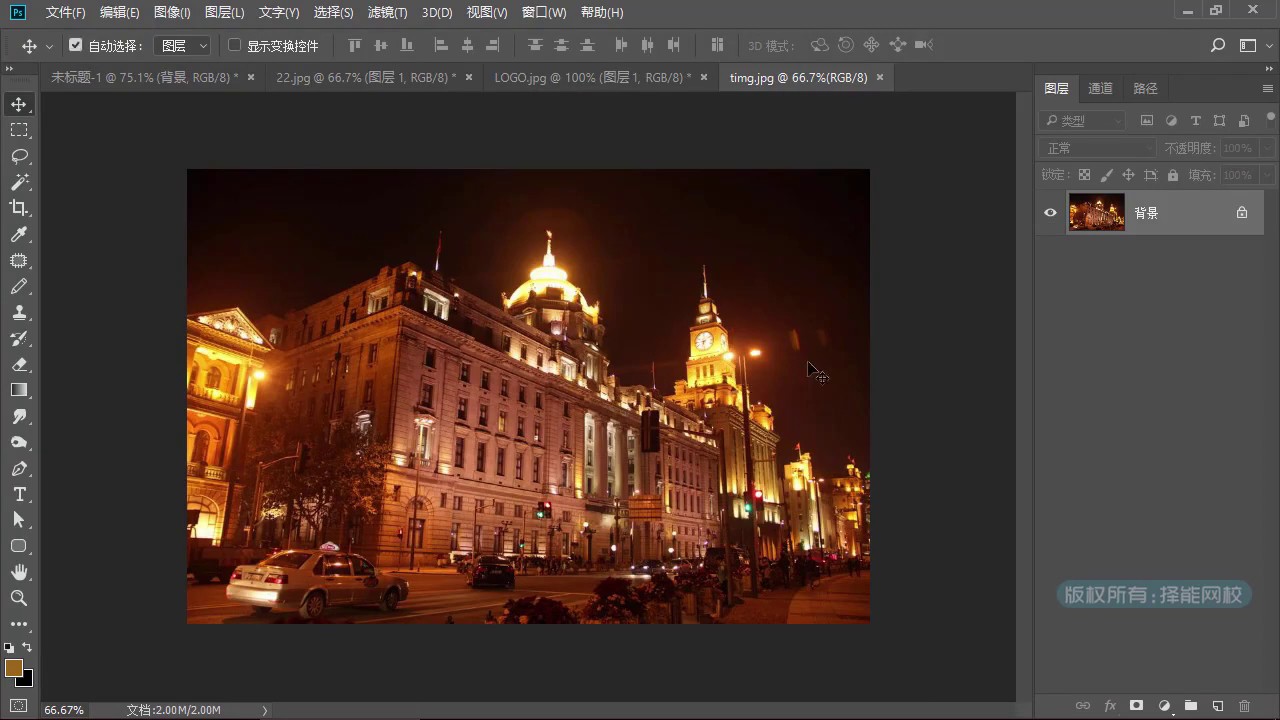Open the 图像(I) menu
Viewport: 1280px width, 720px height.
pyautogui.click(x=172, y=13)
